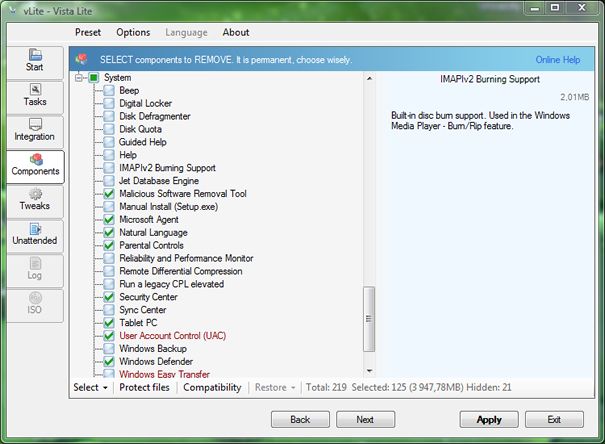Open the Tasks sidebar icon
605x444 pixels.
pyautogui.click(x=35, y=89)
